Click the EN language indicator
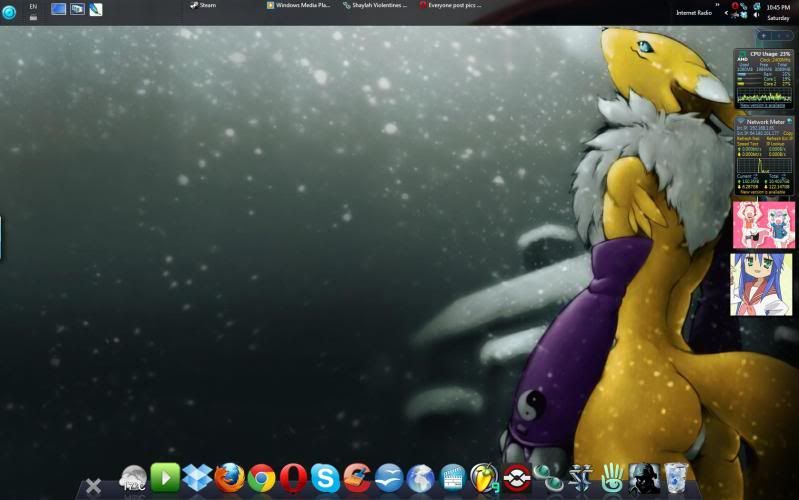Screen dimensions: 799x500 coord(33,7)
